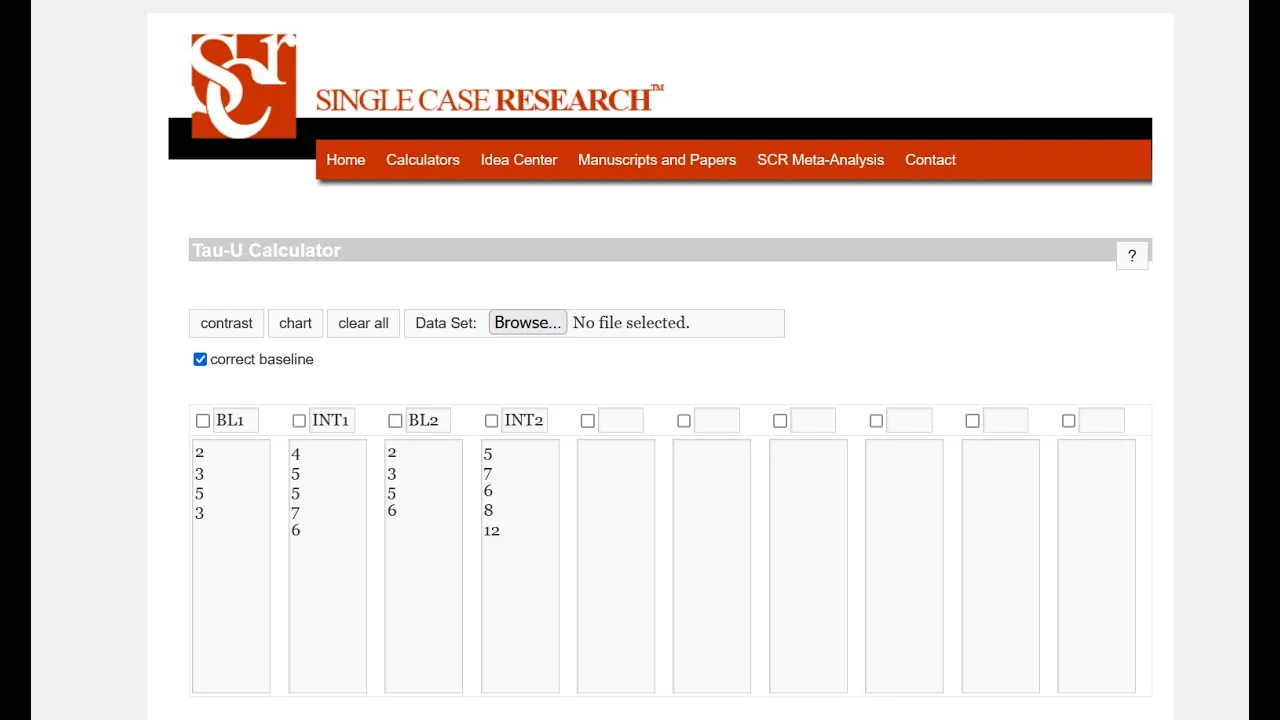The height and width of the screenshot is (720, 1280).
Task: Click the tenth column's empty label field
Action: click(1101, 420)
